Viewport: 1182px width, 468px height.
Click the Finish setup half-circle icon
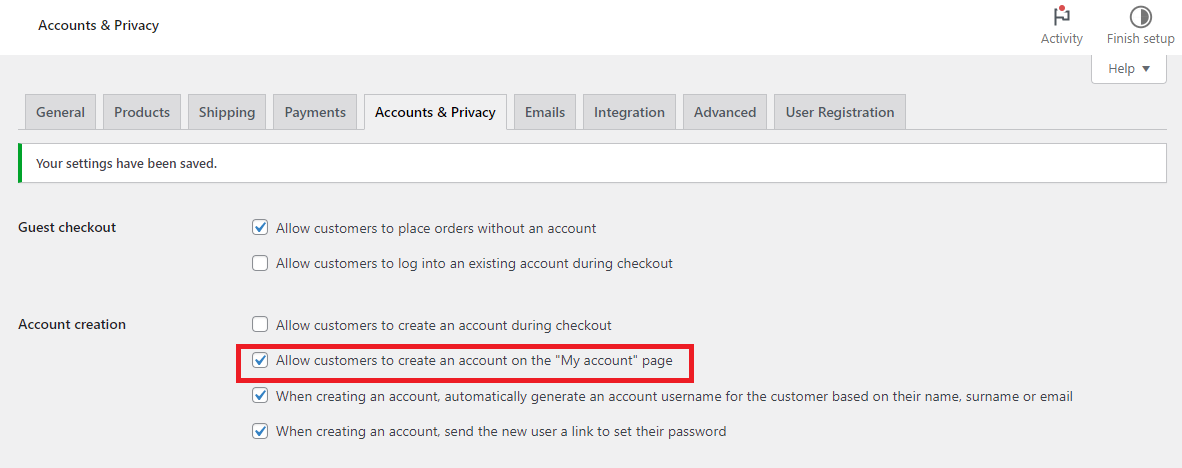coord(1140,17)
